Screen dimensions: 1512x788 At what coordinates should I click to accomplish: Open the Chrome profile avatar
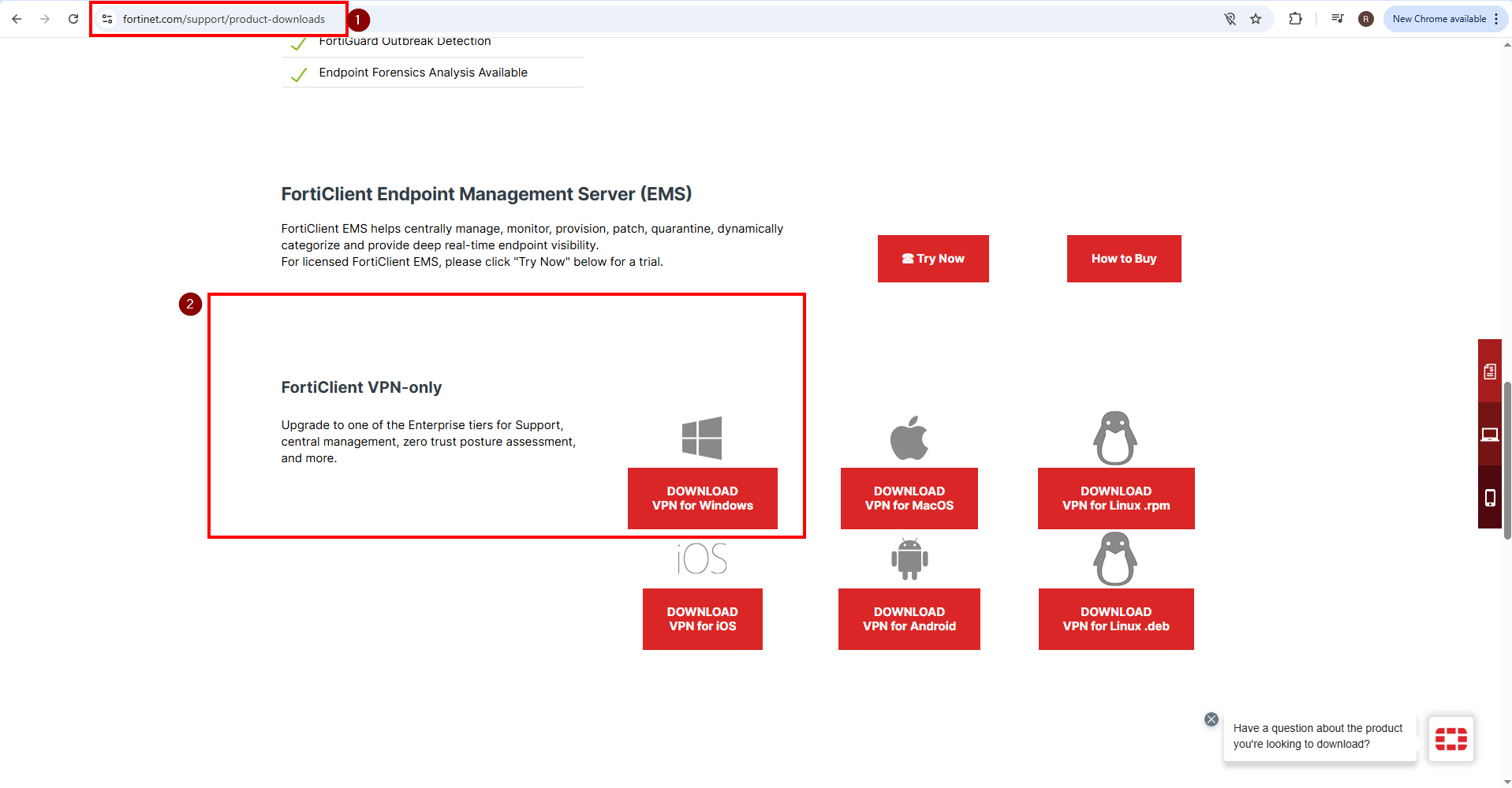[1366, 19]
